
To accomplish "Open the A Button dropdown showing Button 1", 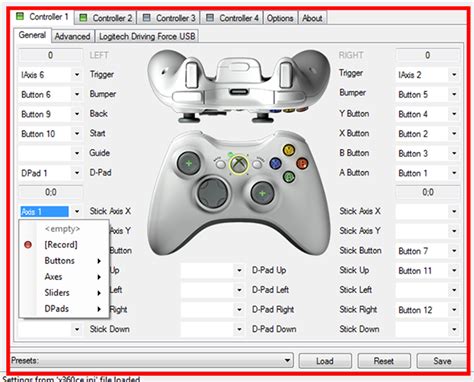I will (x=428, y=173).
